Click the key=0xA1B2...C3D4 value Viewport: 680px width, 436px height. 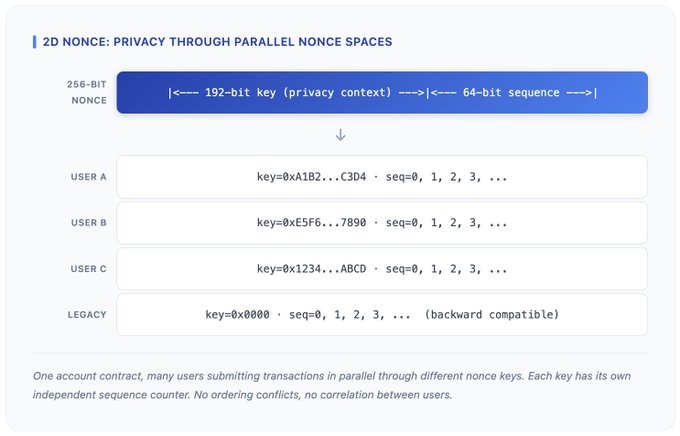[311, 177]
